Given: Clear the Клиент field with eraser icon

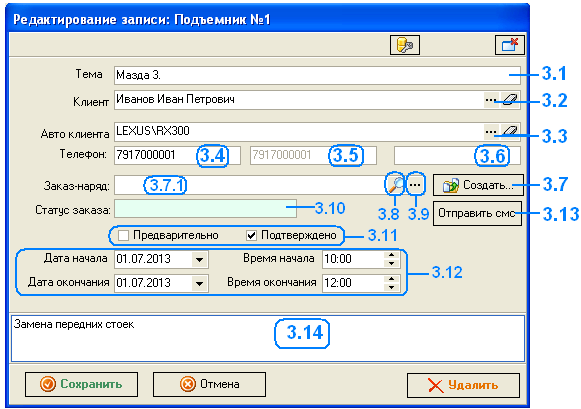Looking at the screenshot, I should pos(510,100).
